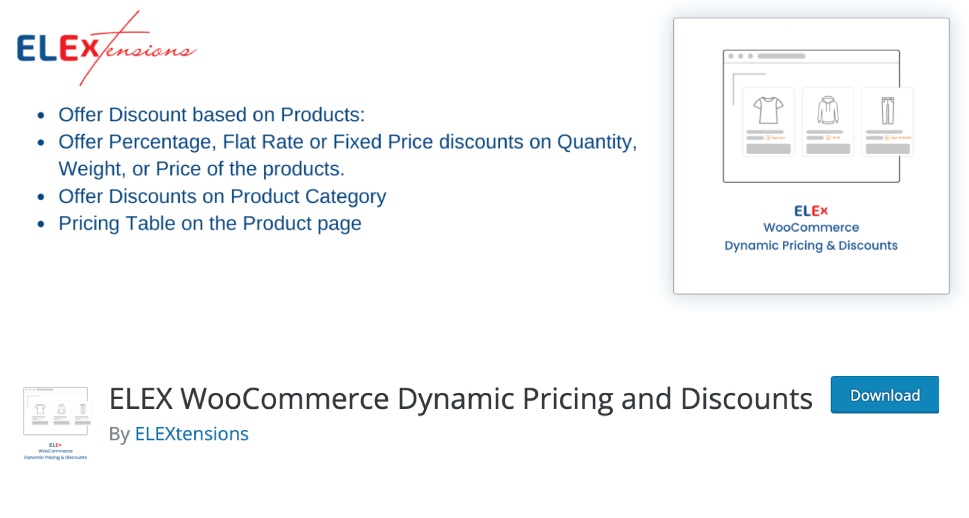Click the gray button under t-shirt product

768,149
